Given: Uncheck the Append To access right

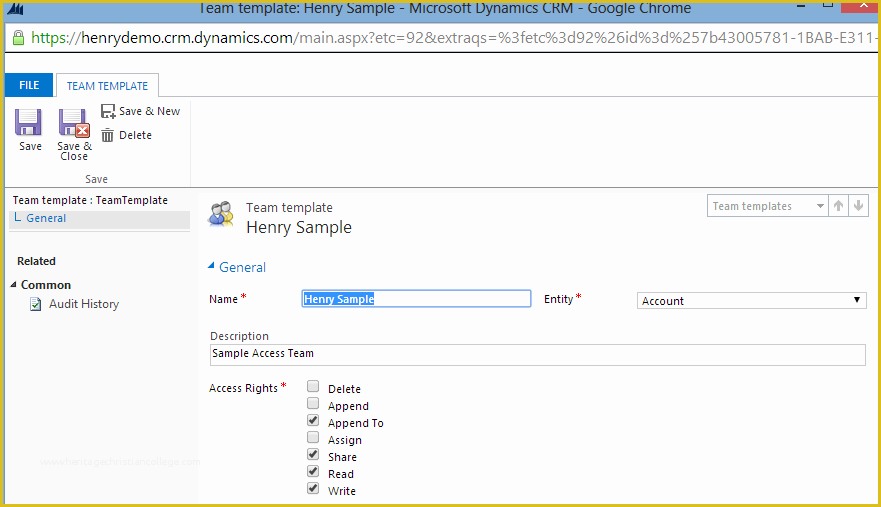Looking at the screenshot, I should [313, 420].
